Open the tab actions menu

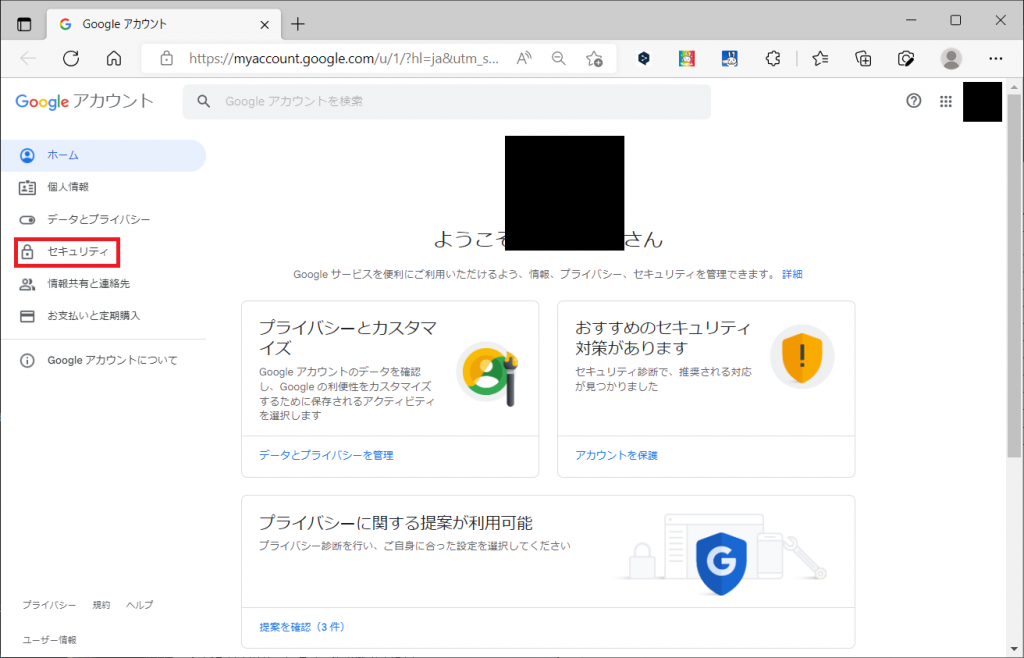point(22,23)
